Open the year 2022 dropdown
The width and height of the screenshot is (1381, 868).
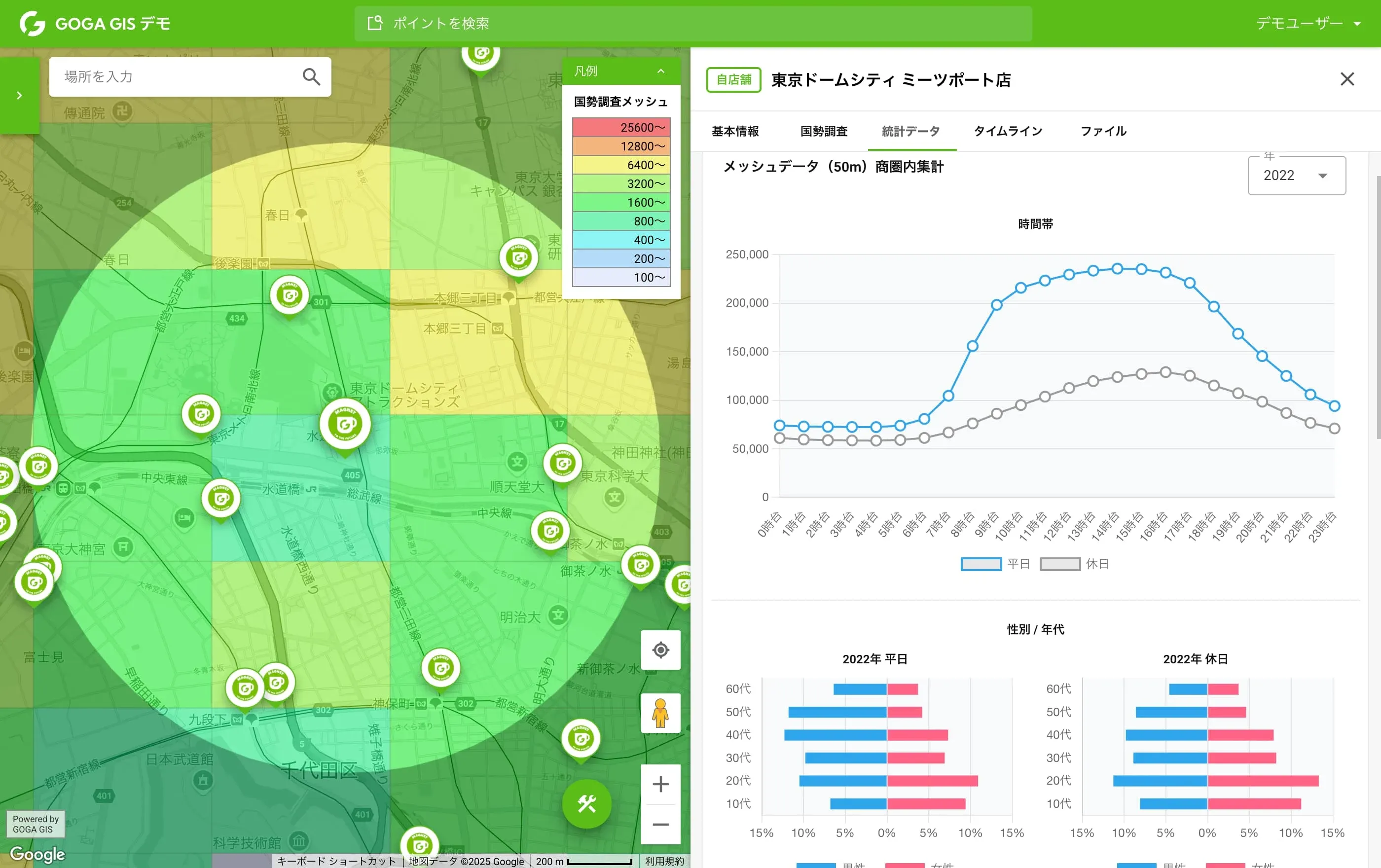click(x=1296, y=176)
